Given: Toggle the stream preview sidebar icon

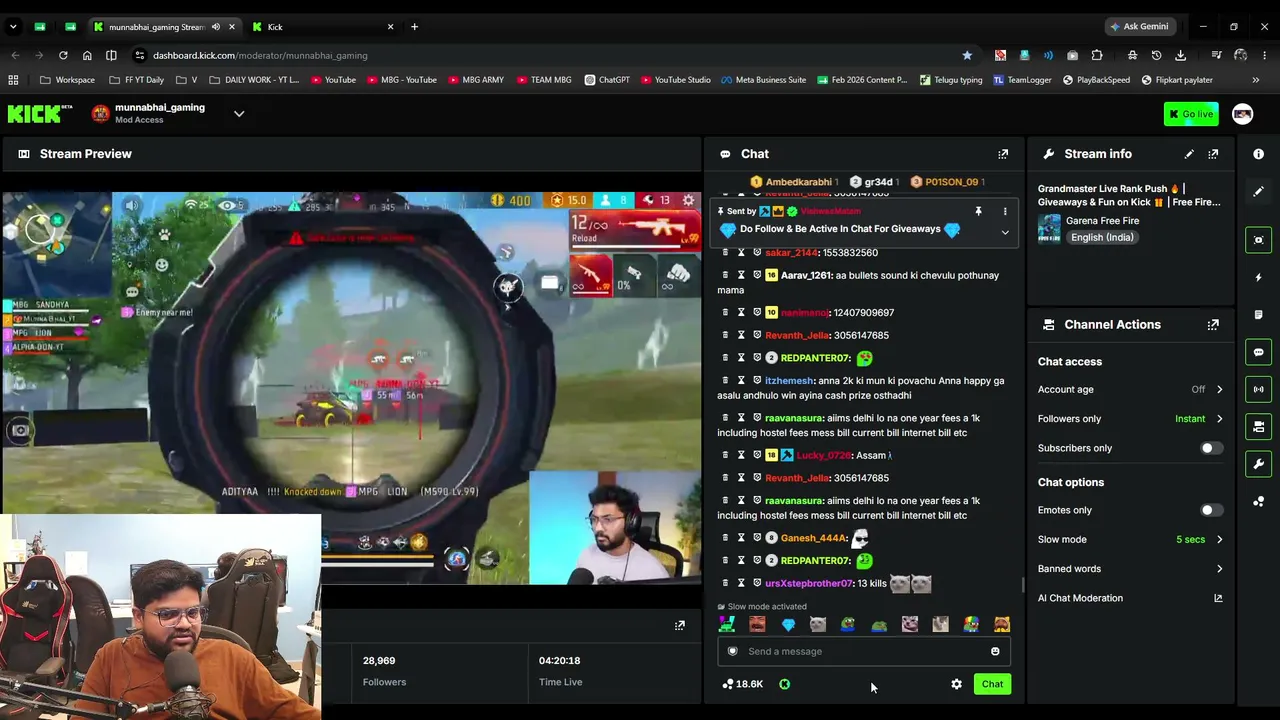Looking at the screenshot, I should [1258, 240].
